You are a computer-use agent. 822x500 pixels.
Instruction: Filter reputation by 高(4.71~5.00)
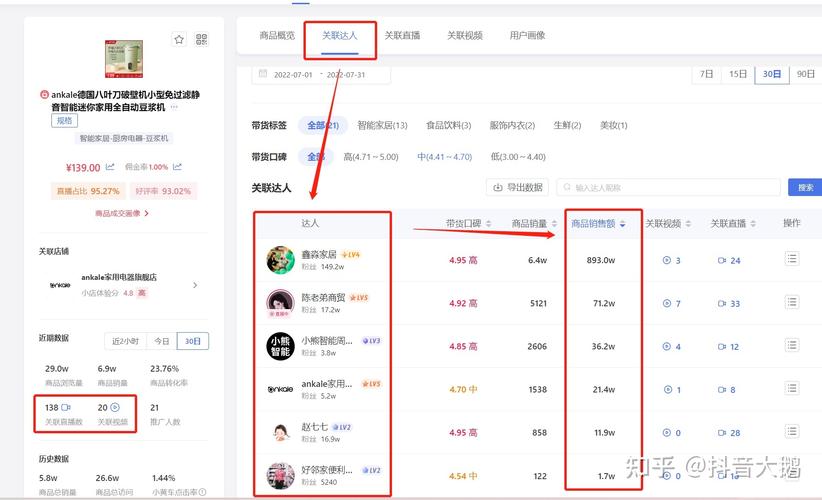tap(371, 157)
